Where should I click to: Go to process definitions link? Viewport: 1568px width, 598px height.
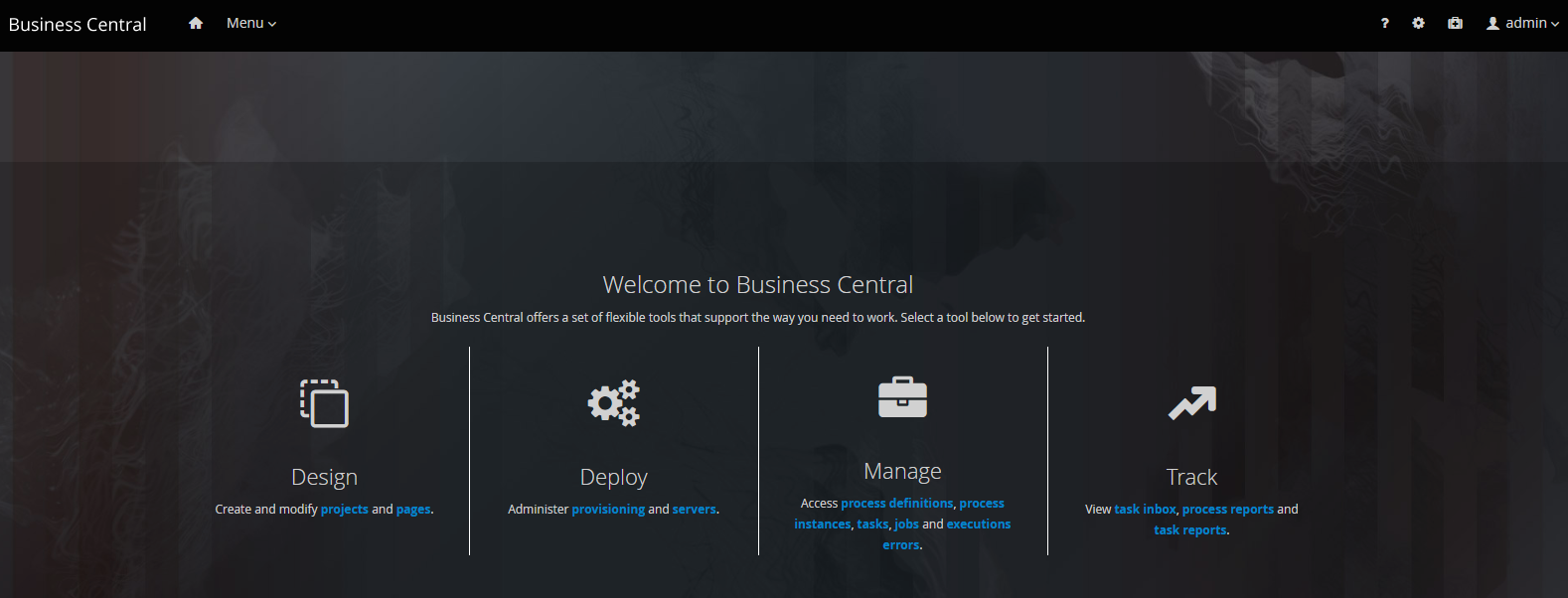[x=896, y=504]
